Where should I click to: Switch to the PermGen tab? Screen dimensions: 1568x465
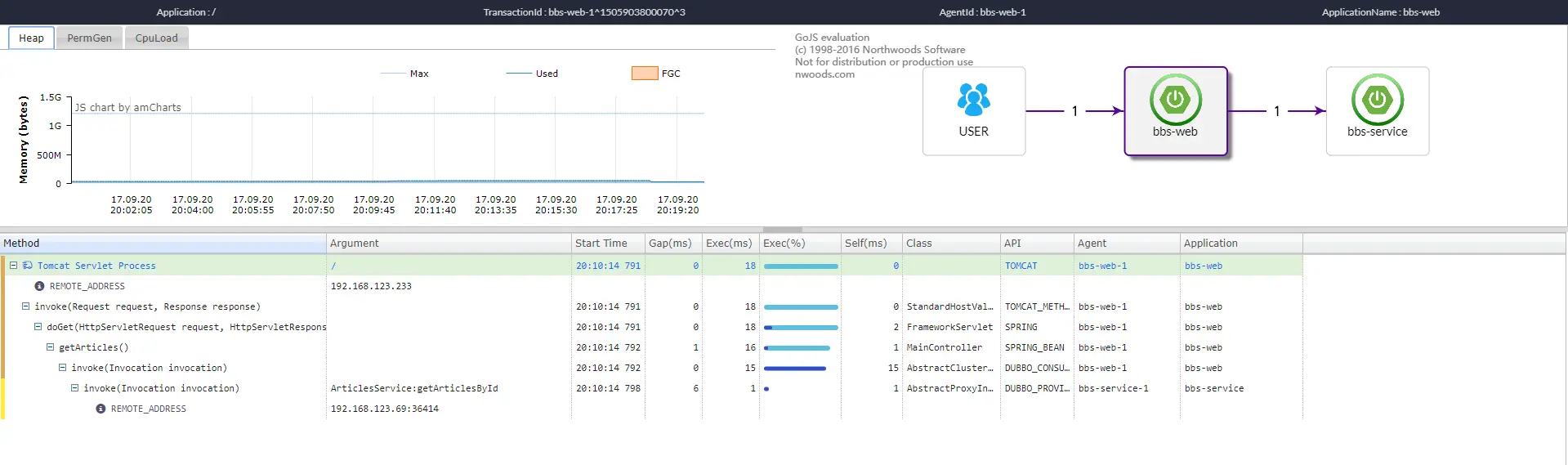(89, 38)
